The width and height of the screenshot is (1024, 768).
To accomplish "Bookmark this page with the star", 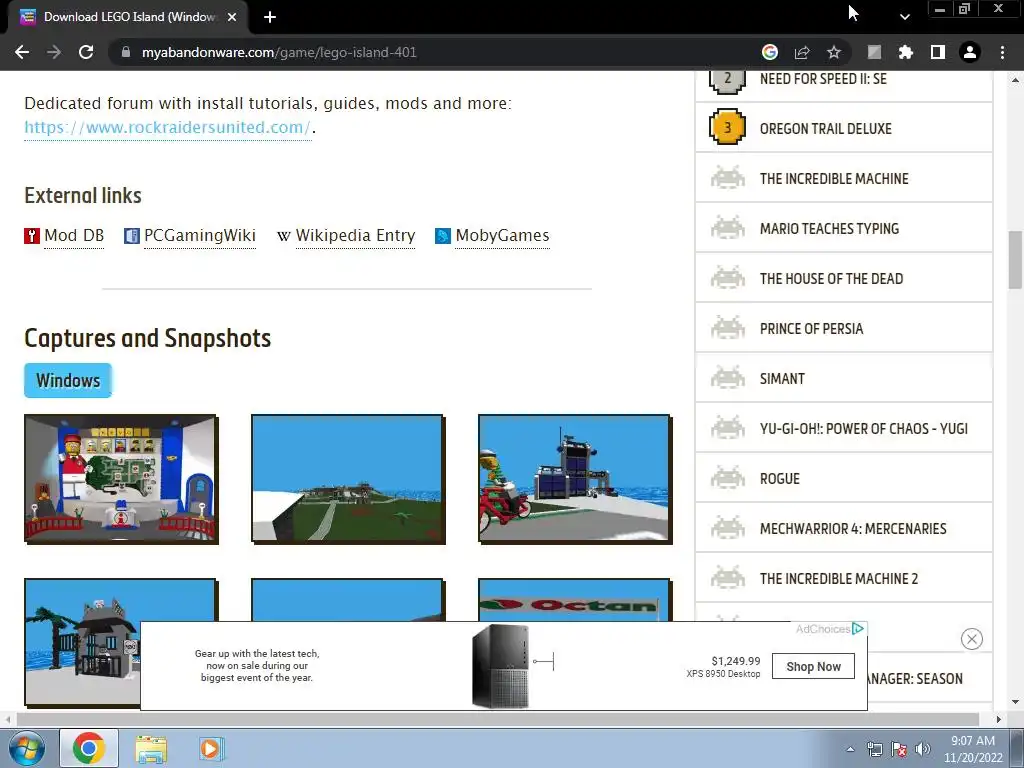I will tap(834, 52).
